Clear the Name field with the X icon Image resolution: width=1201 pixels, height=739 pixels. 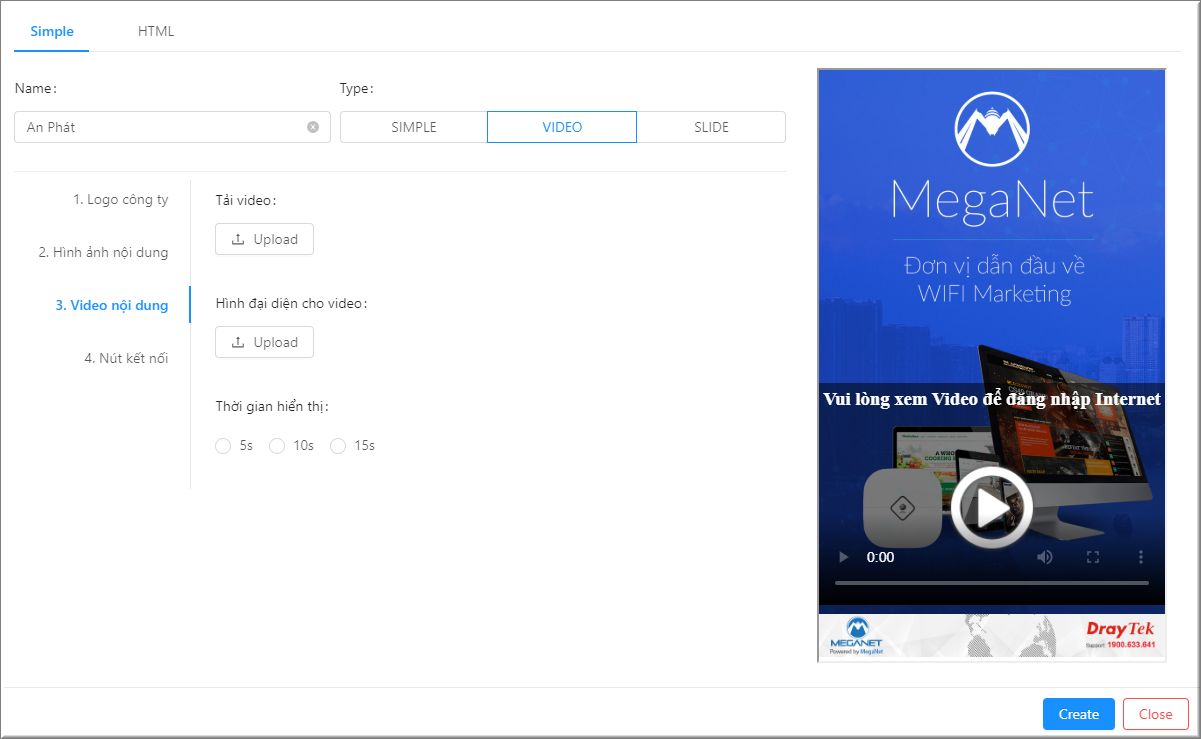pos(313,127)
